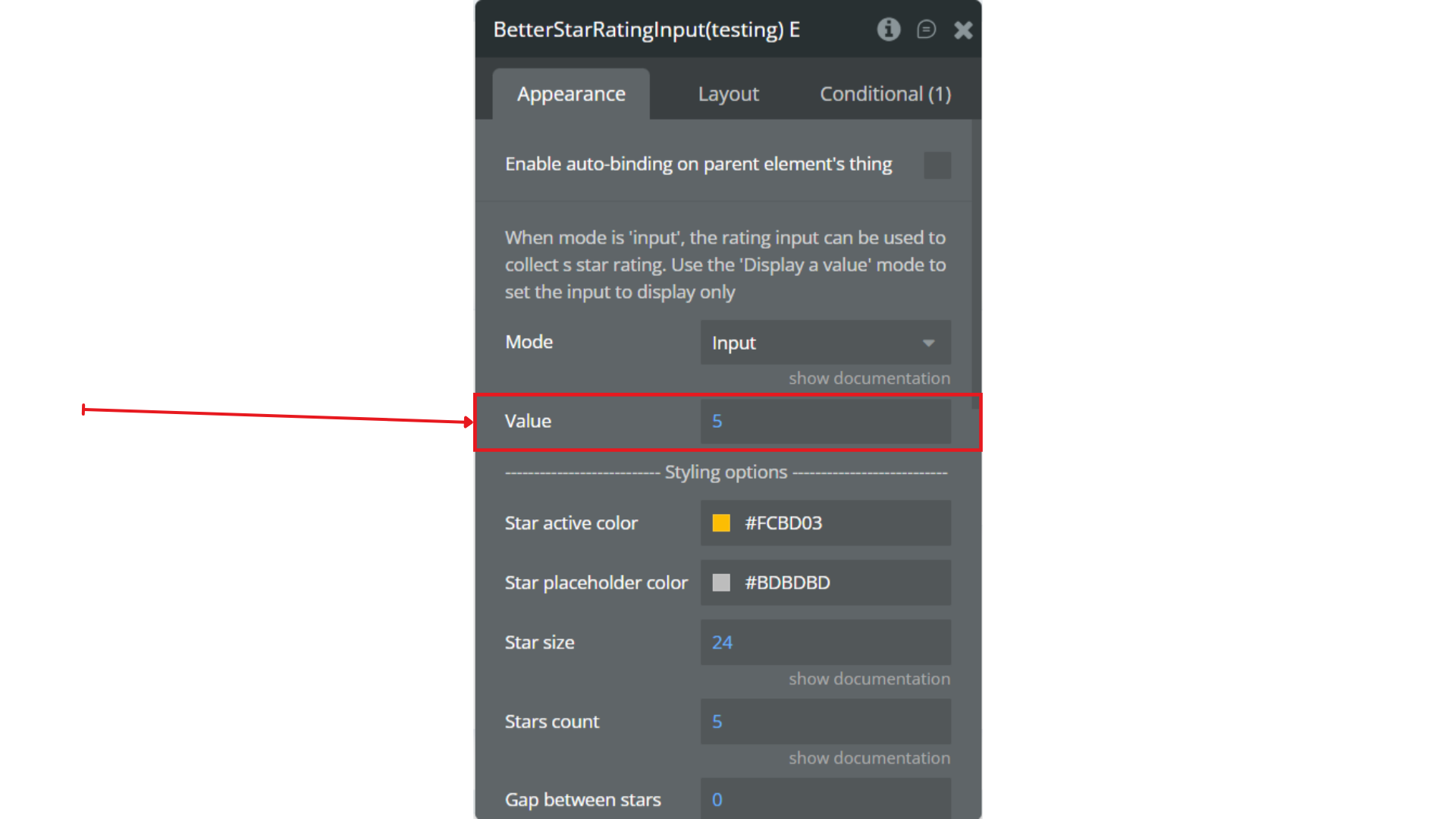Click the Star size field showing 24

tap(825, 642)
